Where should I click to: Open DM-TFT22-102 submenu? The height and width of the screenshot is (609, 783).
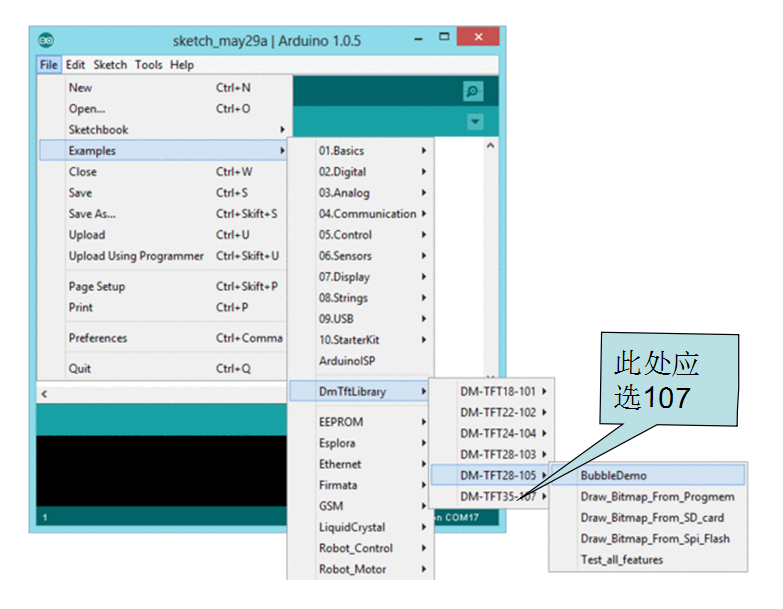pos(491,412)
